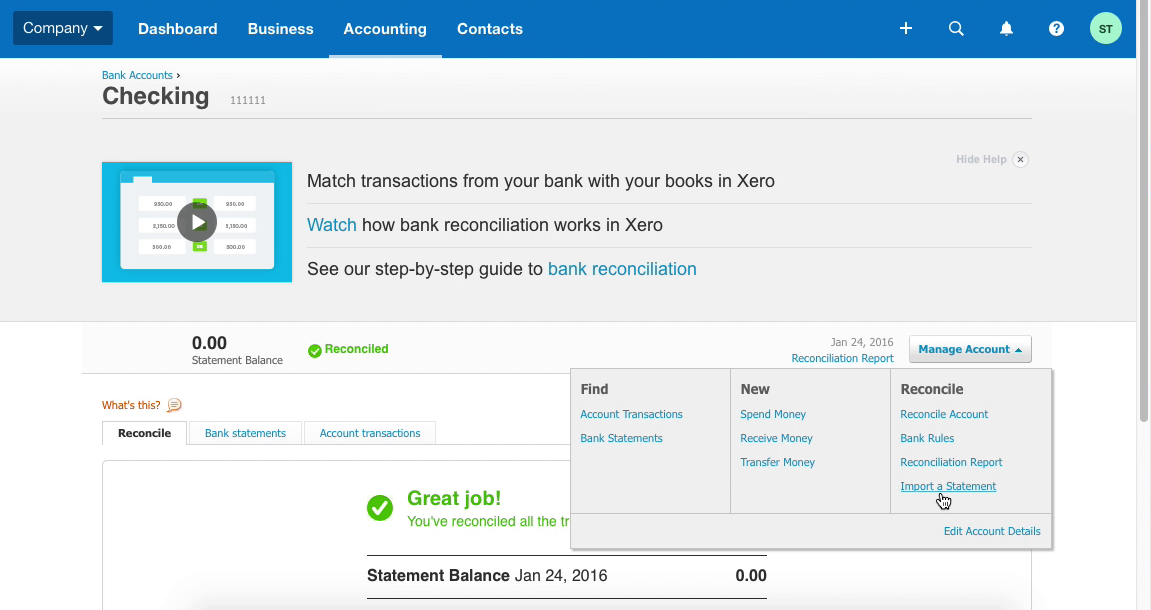Open notifications bell icon
Image resolution: width=1151 pixels, height=610 pixels.
click(1006, 29)
